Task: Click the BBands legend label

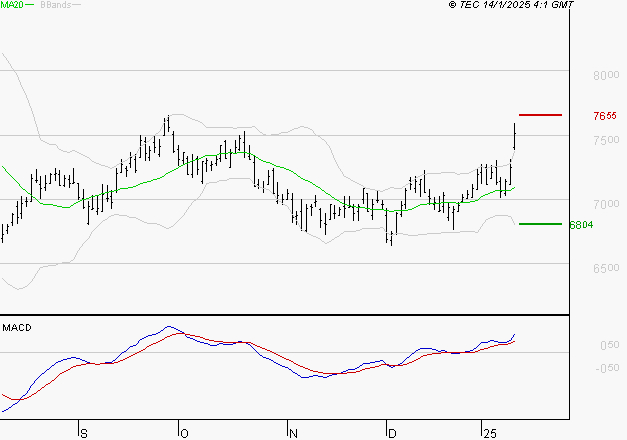Action: (56, 5)
